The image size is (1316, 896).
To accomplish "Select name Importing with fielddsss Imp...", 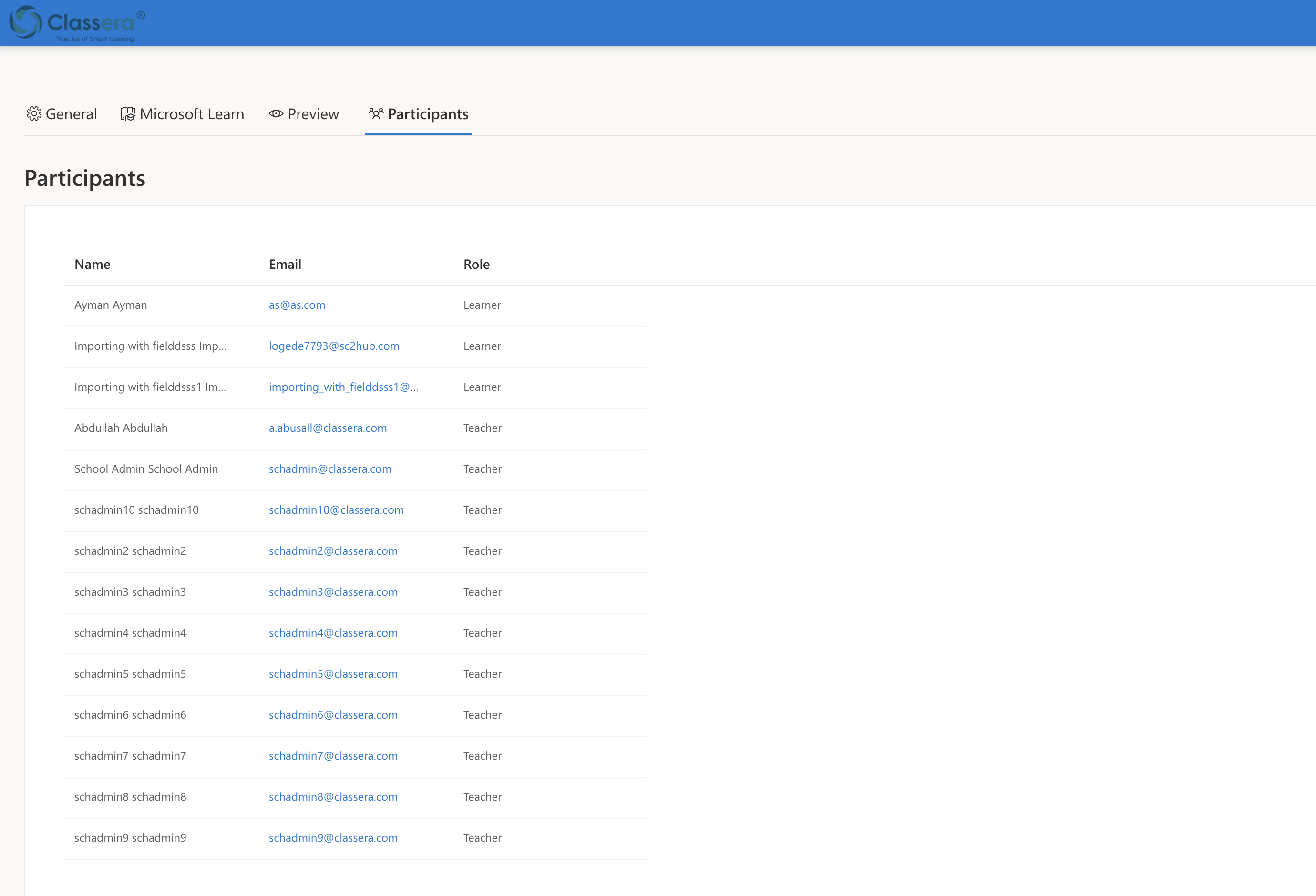I will point(151,346).
